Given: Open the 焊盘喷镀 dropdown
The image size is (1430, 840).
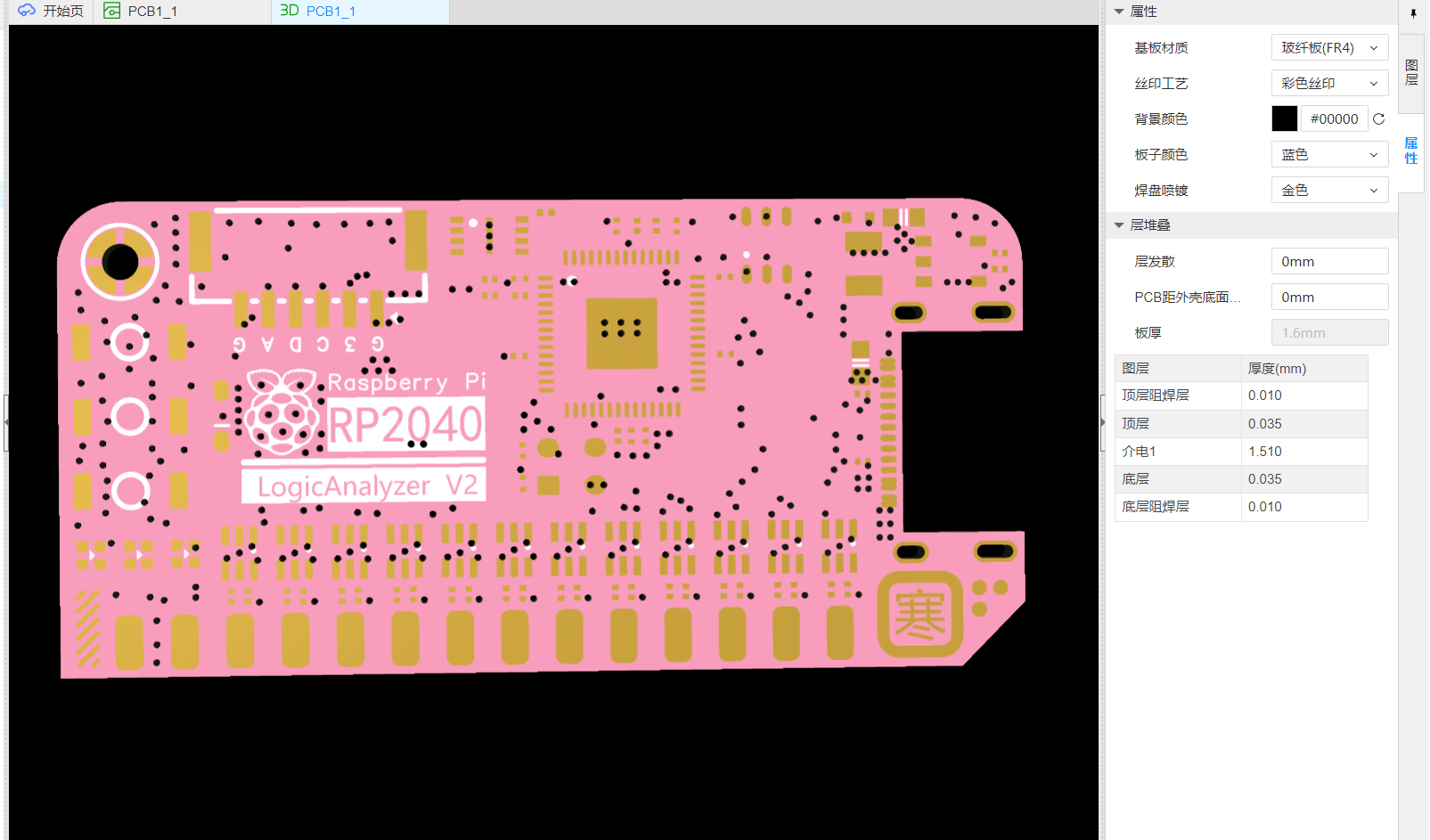Looking at the screenshot, I should (x=1328, y=191).
